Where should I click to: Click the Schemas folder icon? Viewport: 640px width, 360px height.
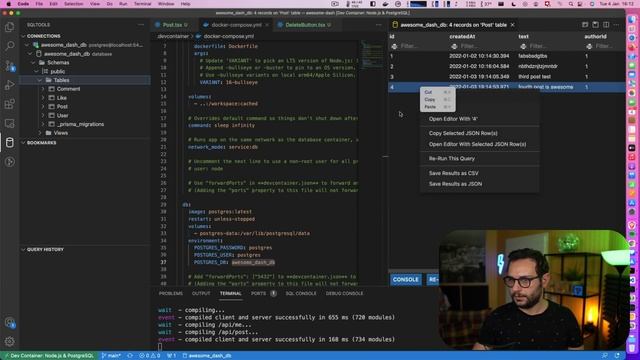pos(42,62)
